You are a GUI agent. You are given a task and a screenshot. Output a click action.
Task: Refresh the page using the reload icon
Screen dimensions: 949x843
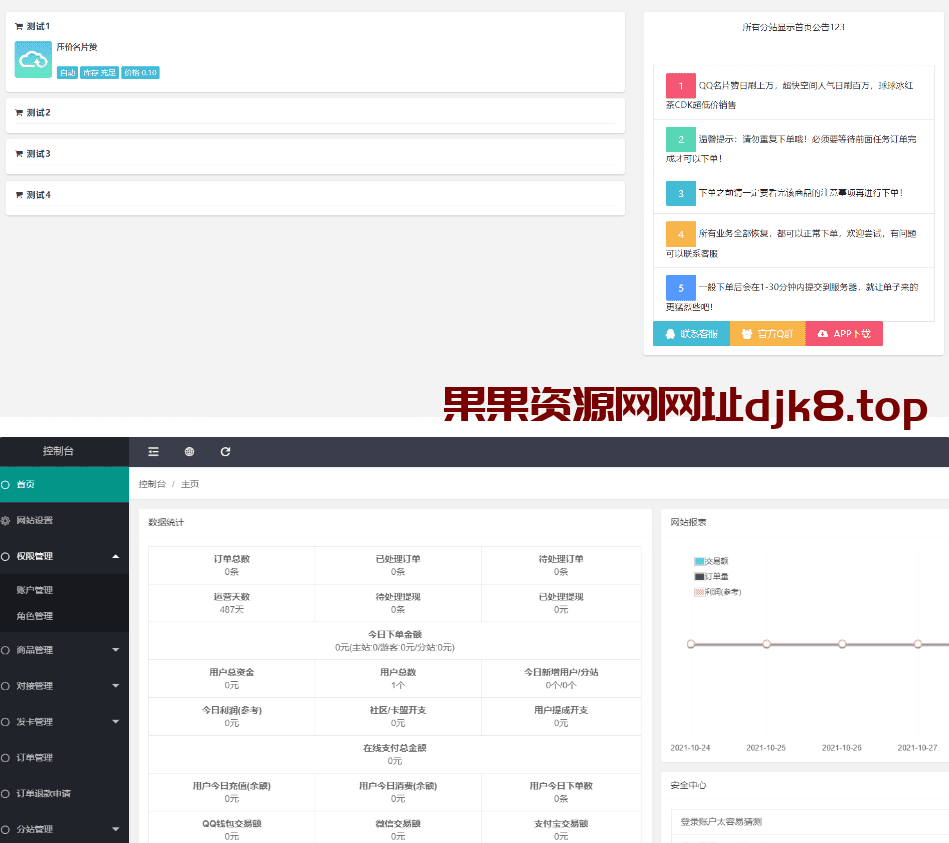coord(224,452)
